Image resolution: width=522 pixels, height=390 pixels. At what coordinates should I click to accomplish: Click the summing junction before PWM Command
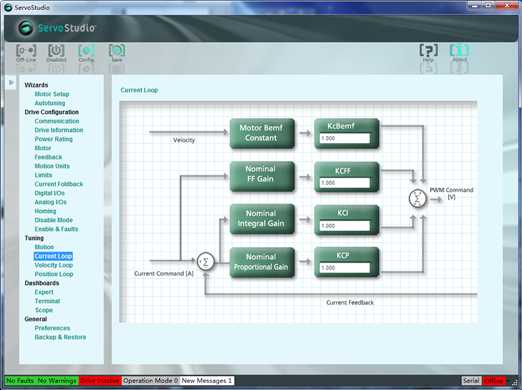417,199
